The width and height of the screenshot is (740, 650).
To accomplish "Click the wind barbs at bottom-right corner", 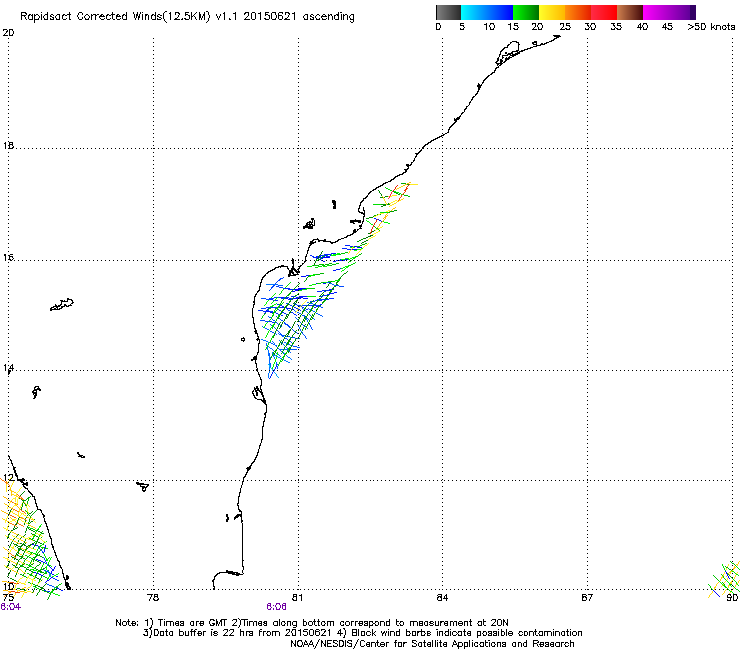I will click(x=724, y=578).
